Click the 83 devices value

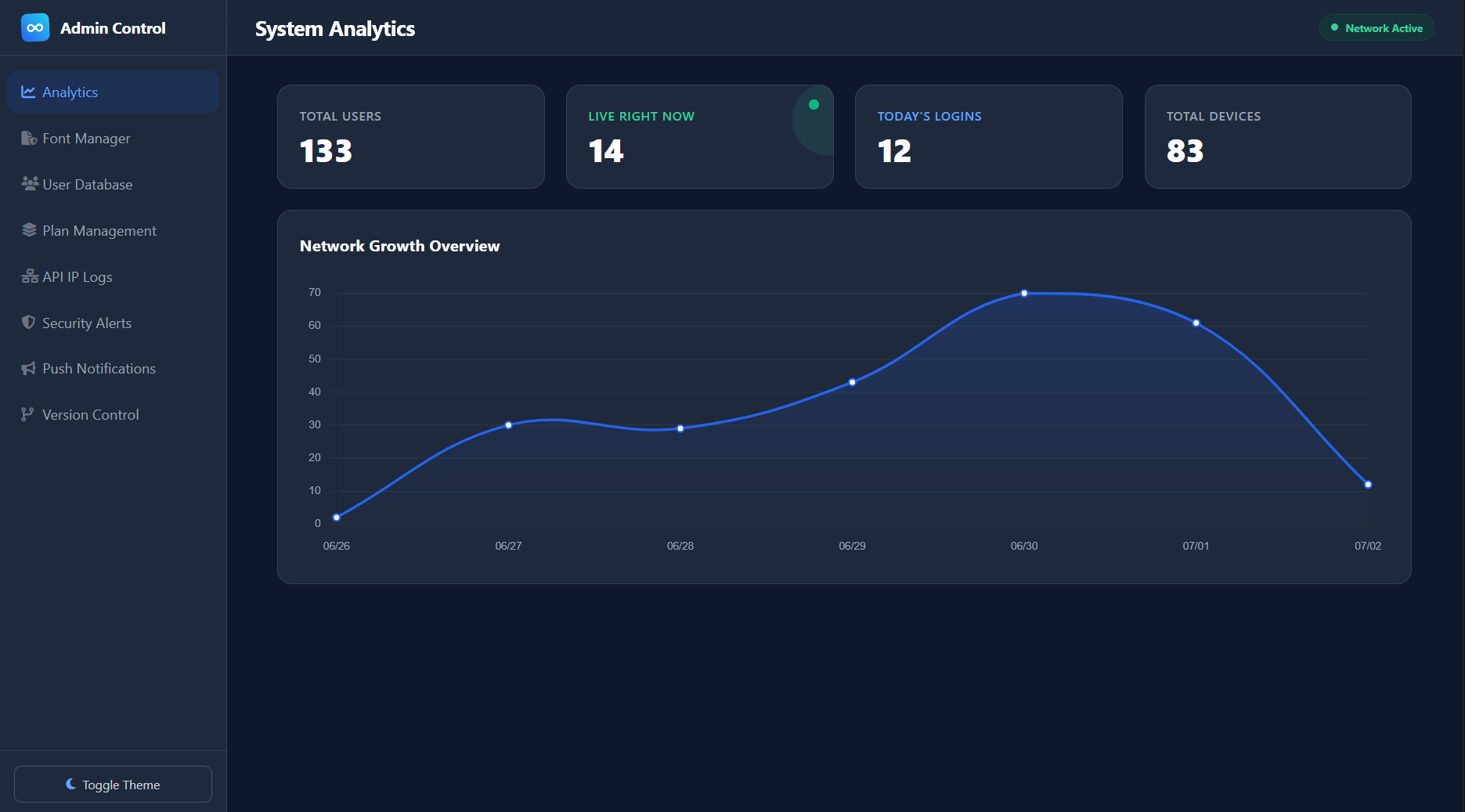point(1185,150)
